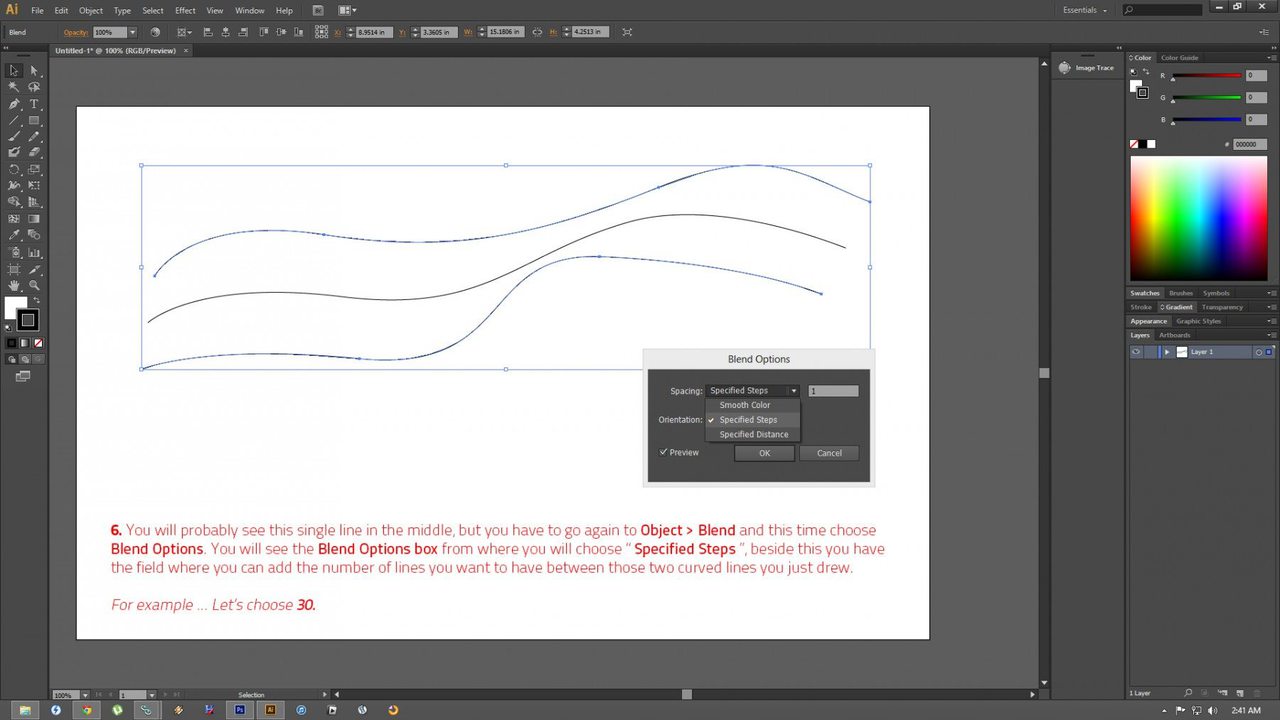Open the Opacity dropdown arrow
1280x720 pixels.
click(x=132, y=32)
